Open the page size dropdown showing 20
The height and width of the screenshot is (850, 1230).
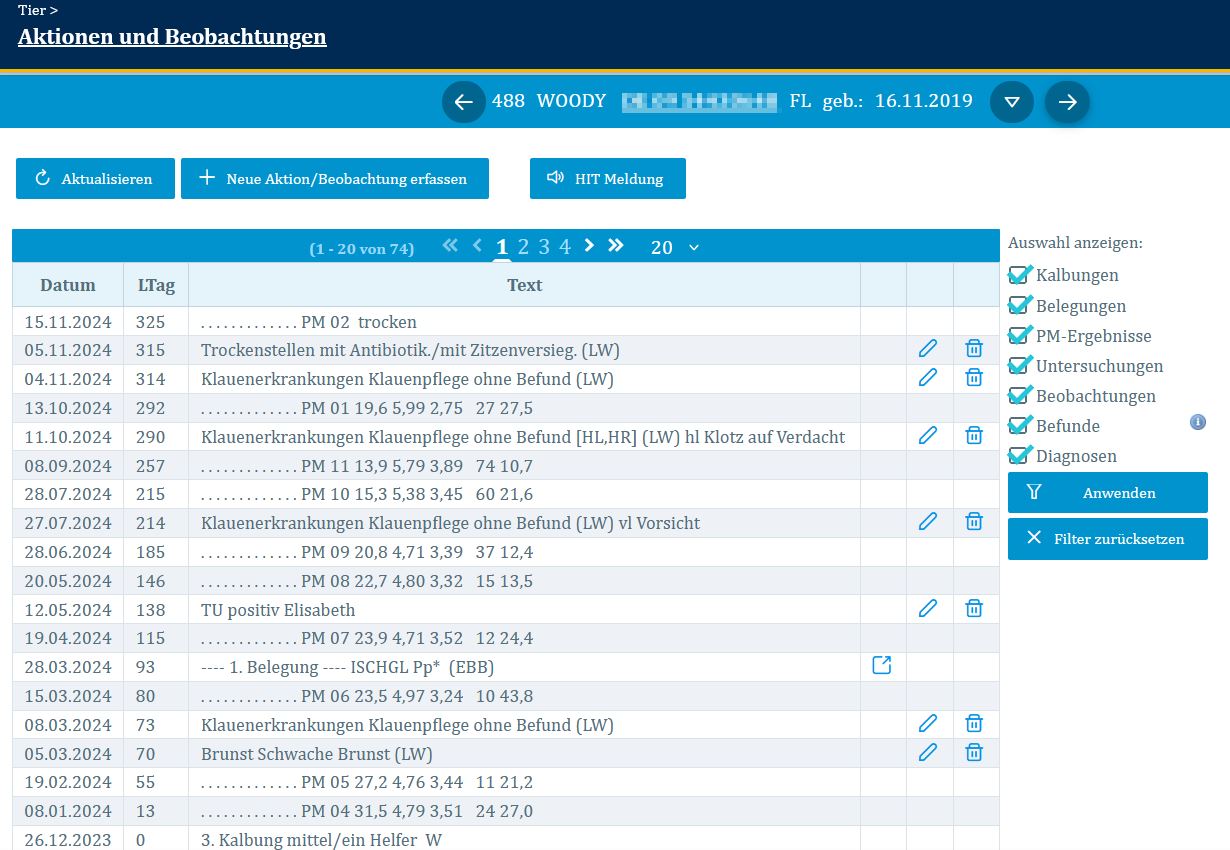pos(675,248)
